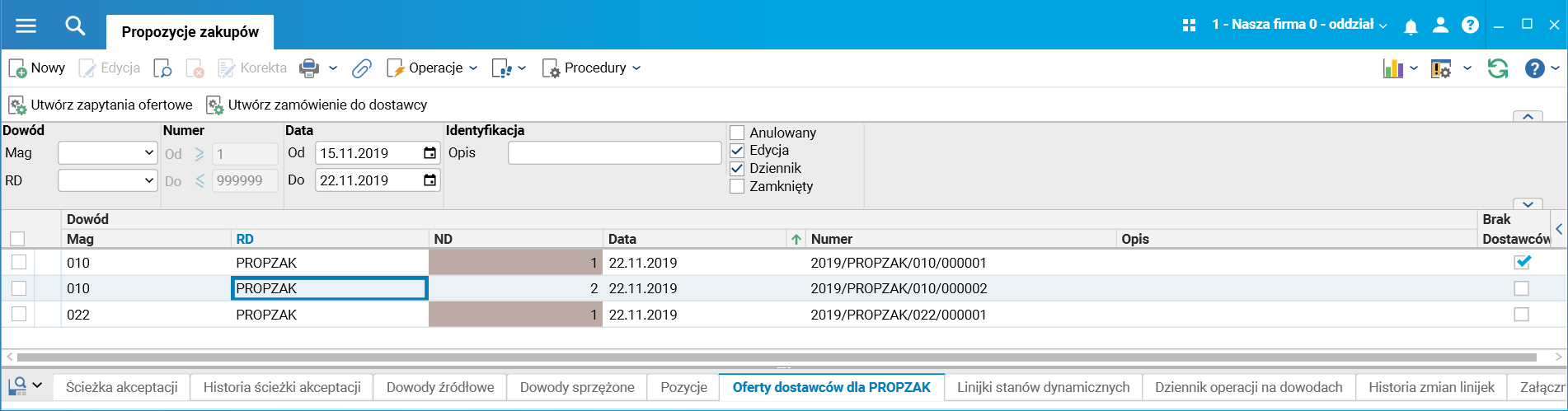Click Utwórz zapytania ofertowe button
This screenshot has height=411, width=1568.
click(101, 105)
